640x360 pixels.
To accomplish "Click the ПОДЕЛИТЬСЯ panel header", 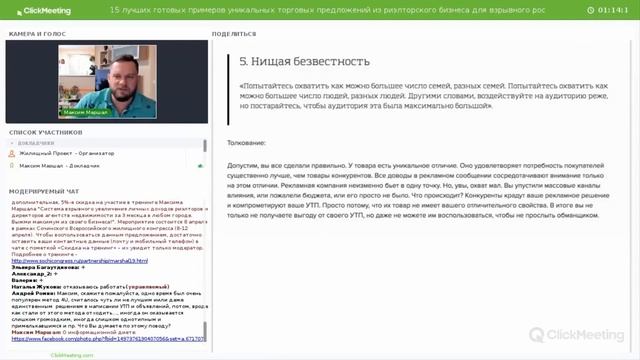I will [x=234, y=34].
